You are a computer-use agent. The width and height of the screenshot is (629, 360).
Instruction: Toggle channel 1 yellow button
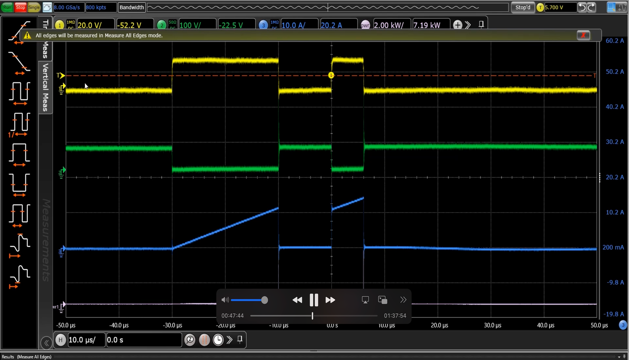point(59,25)
